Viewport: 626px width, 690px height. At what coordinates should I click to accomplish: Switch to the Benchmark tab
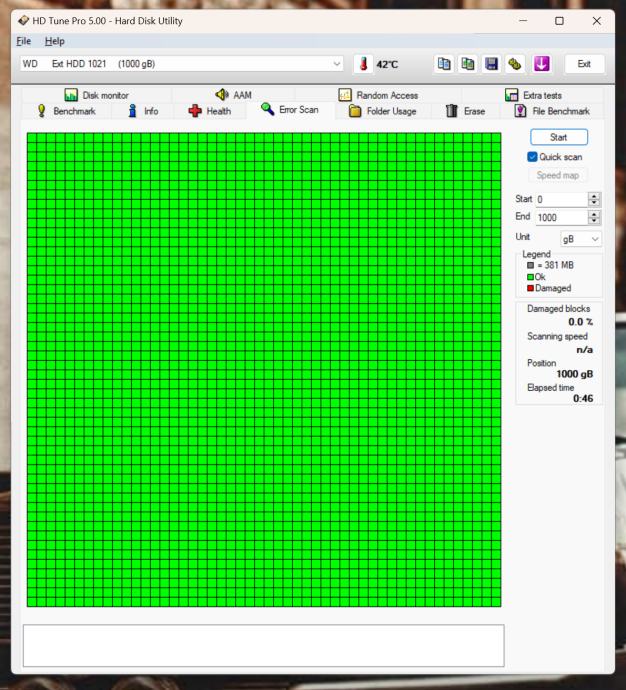[66, 111]
